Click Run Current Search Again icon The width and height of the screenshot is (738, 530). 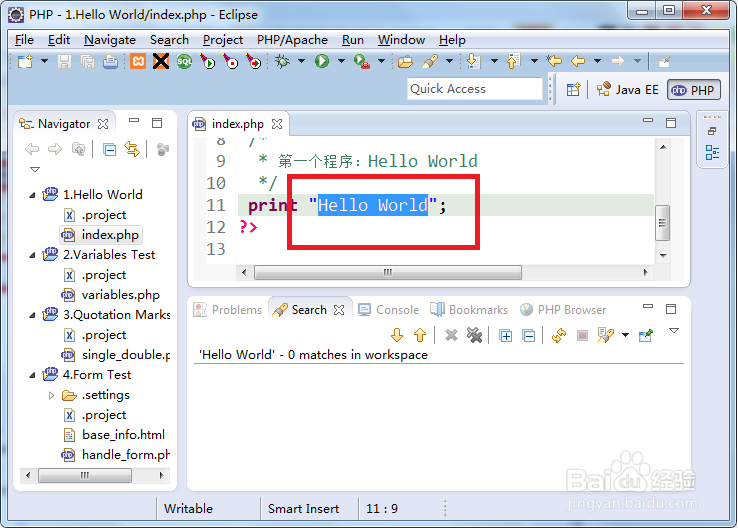pos(559,335)
